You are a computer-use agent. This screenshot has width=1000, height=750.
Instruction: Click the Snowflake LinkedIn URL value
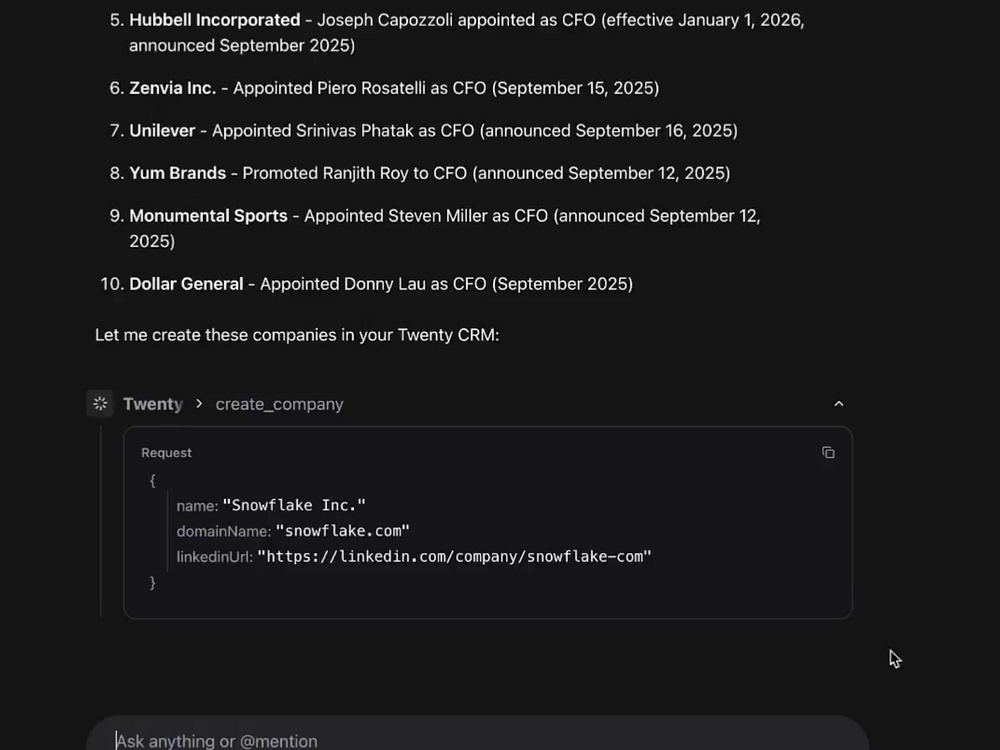coord(454,556)
